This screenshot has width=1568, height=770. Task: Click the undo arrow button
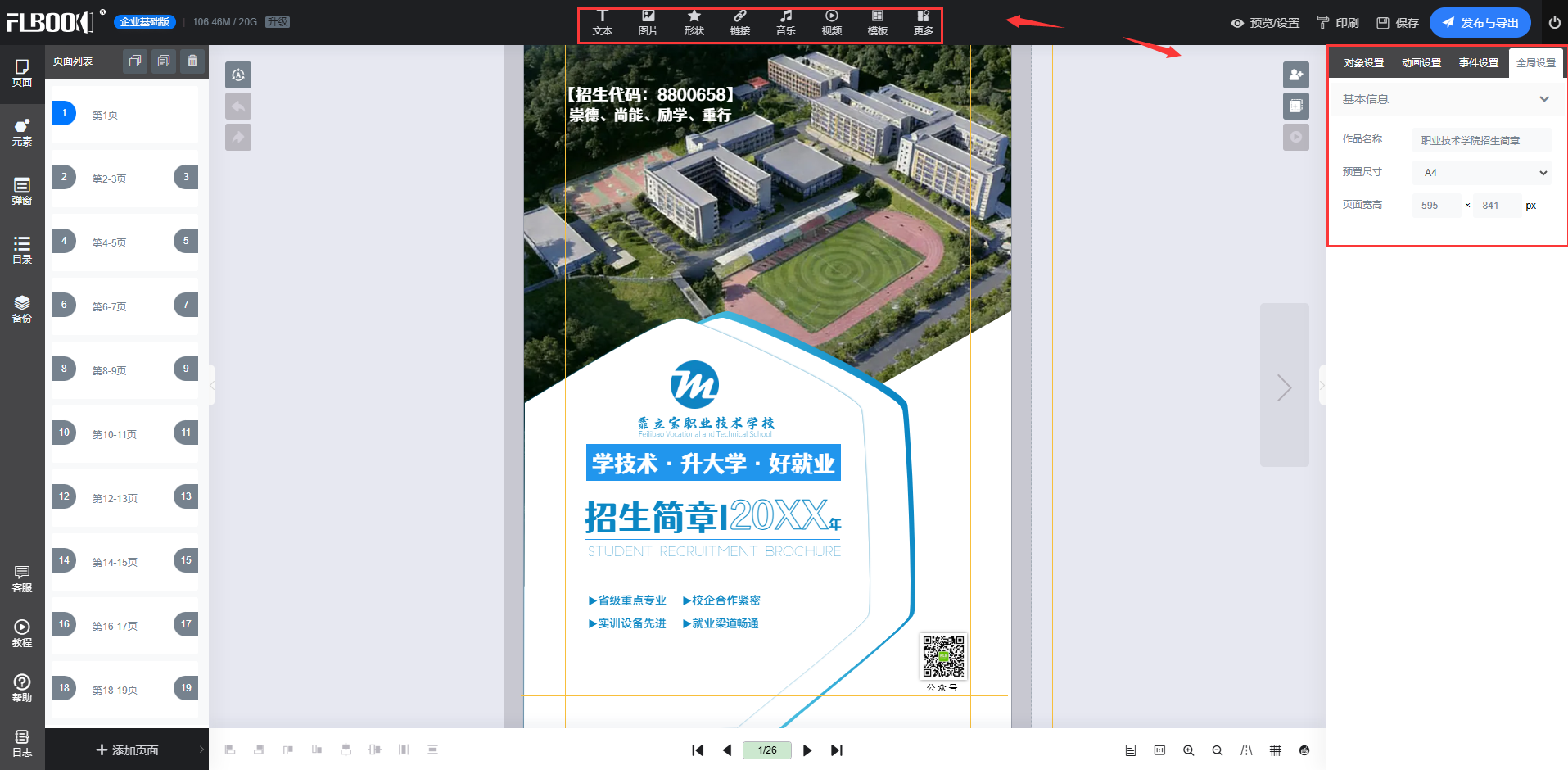pyautogui.click(x=238, y=106)
